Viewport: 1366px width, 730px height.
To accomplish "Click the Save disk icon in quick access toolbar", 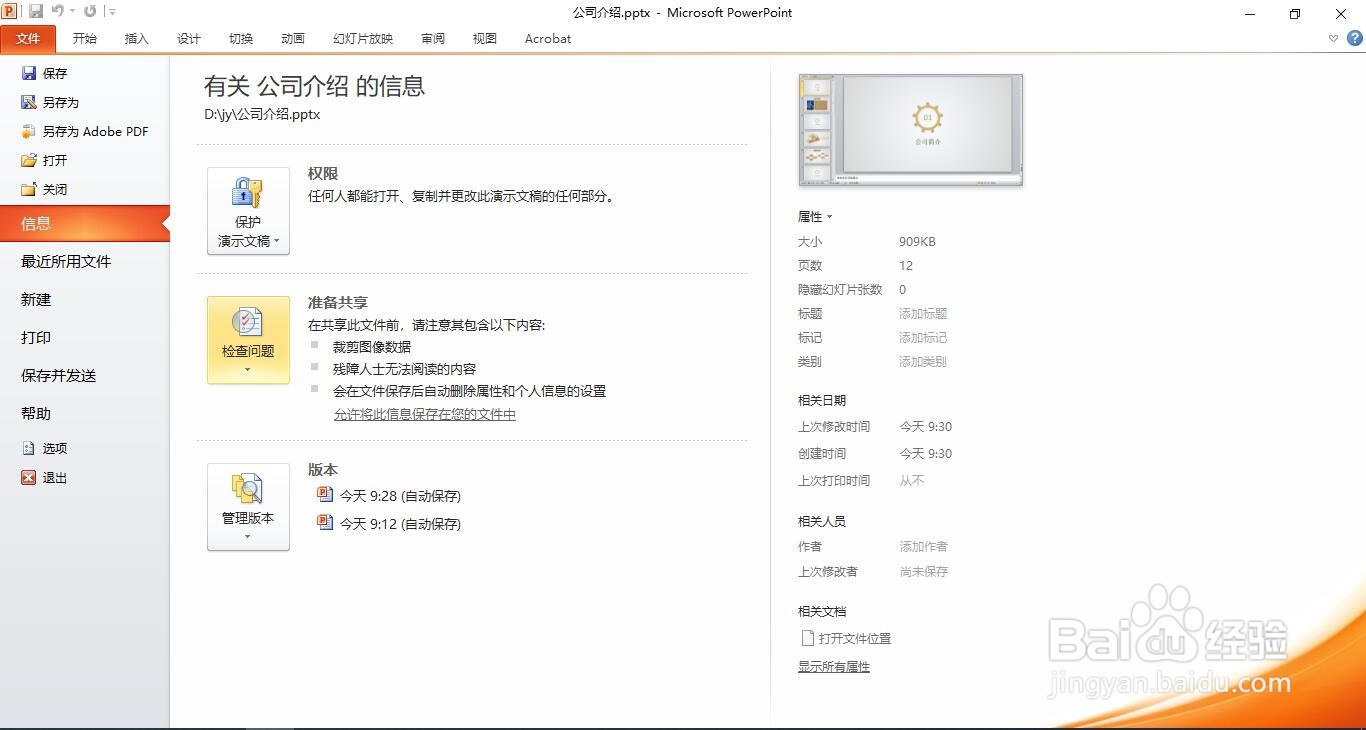I will 36,11.
